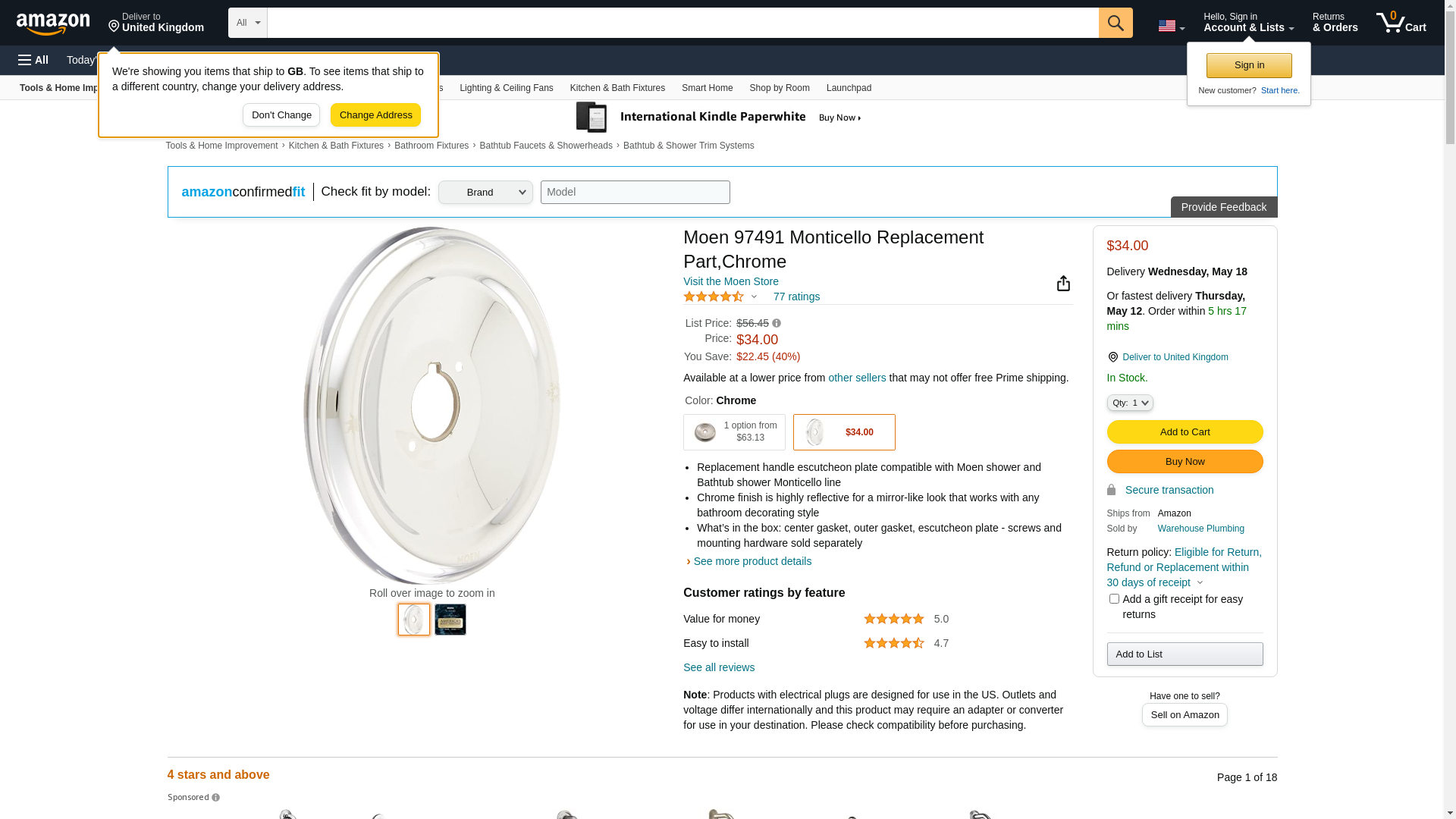The height and width of the screenshot is (819, 1456).
Task: Select the $34.00 chrome color option
Action: 844,432
